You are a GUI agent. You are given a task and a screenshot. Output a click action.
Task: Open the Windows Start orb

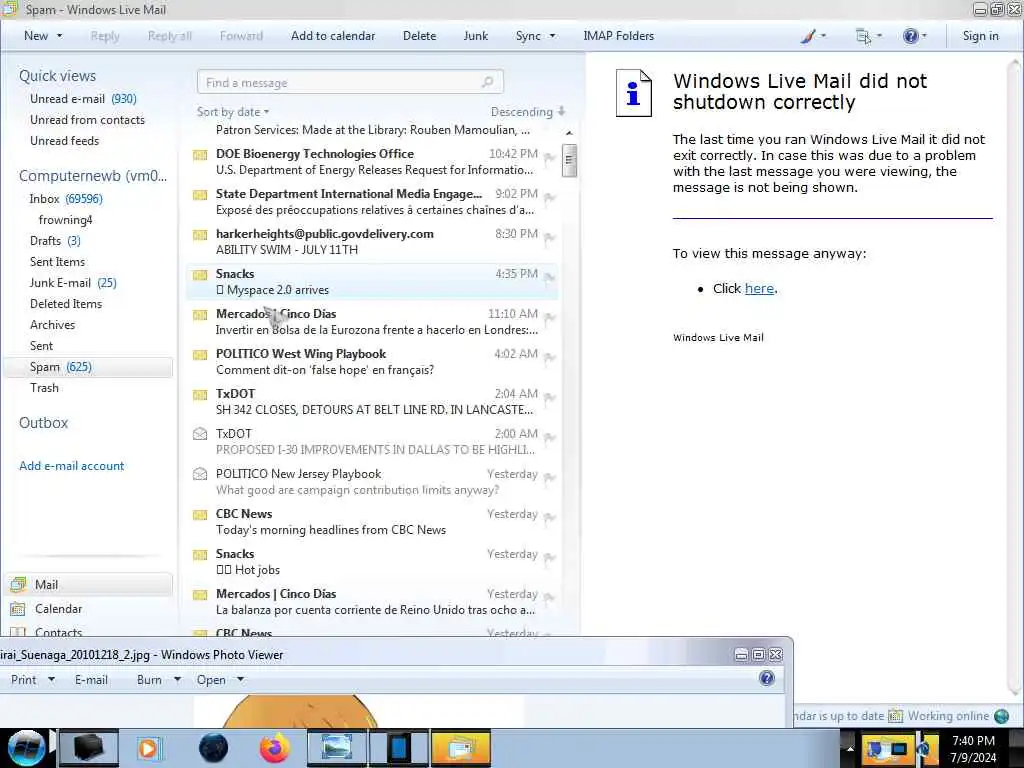(26, 748)
